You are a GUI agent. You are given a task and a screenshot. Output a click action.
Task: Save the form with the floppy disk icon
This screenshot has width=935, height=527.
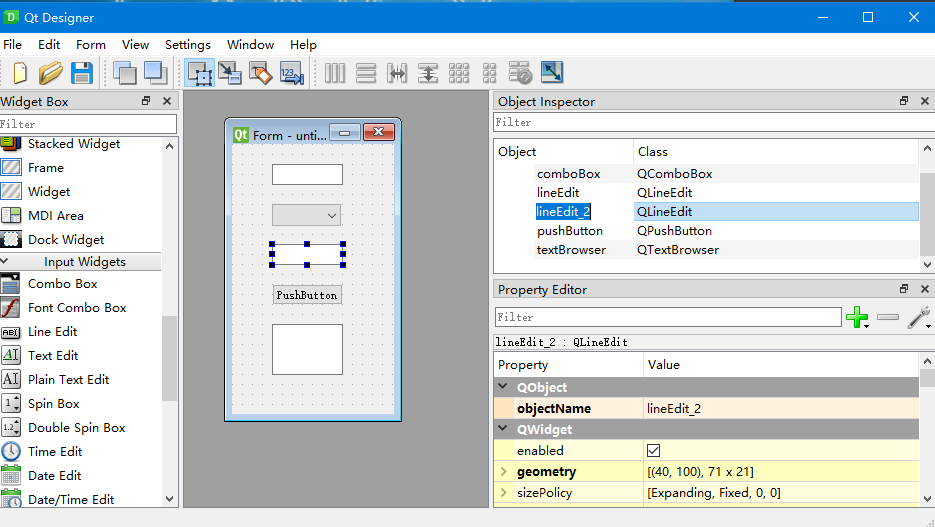82,73
